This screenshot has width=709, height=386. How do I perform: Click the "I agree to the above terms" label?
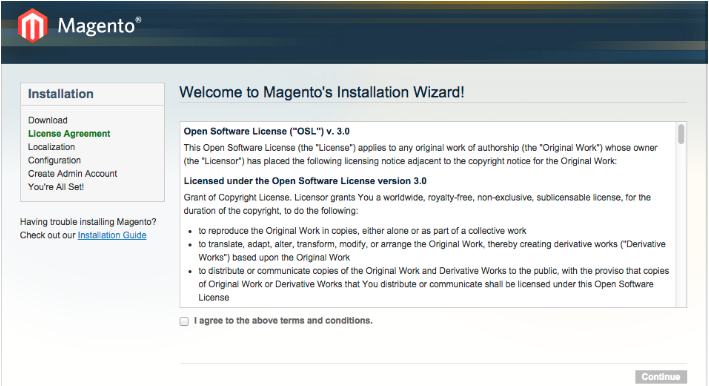(283, 320)
